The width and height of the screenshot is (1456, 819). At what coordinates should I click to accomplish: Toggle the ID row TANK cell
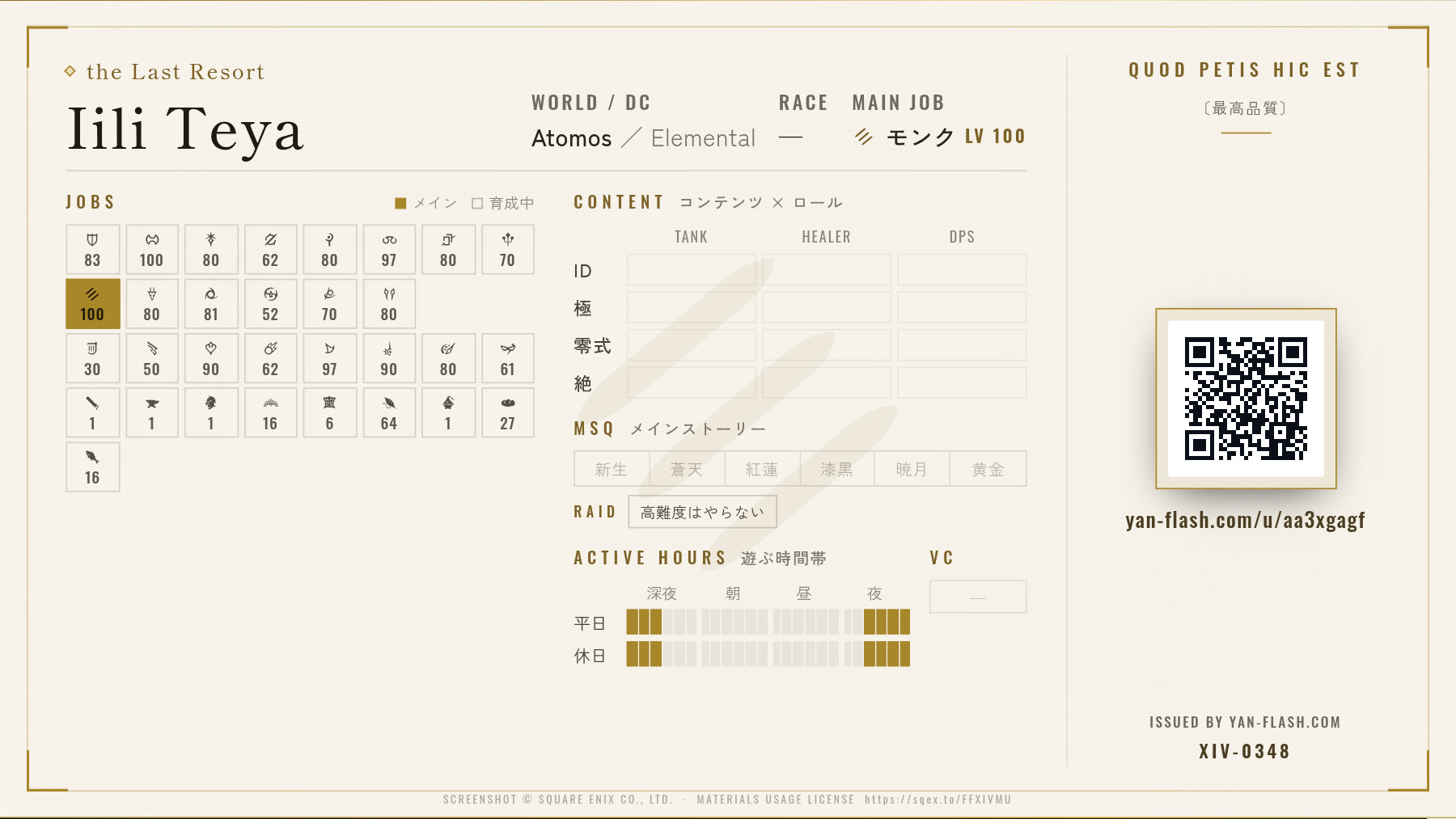[x=692, y=270]
